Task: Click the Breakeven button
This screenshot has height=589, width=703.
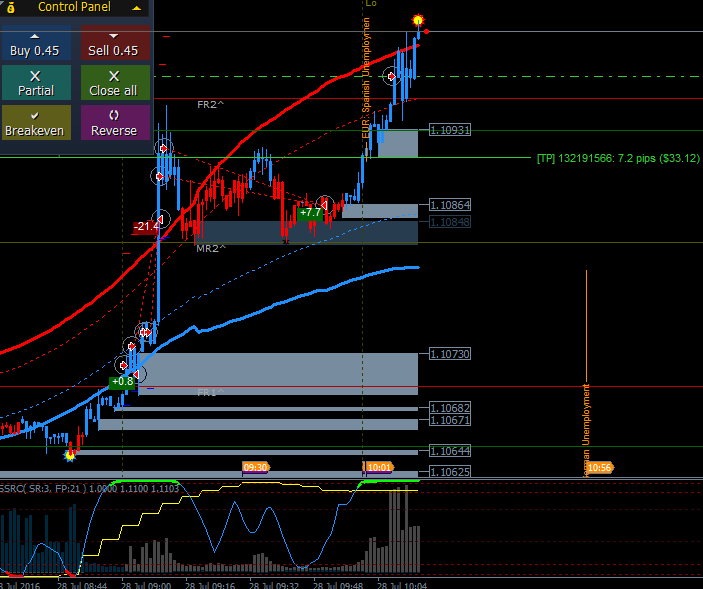Action: pos(35,122)
